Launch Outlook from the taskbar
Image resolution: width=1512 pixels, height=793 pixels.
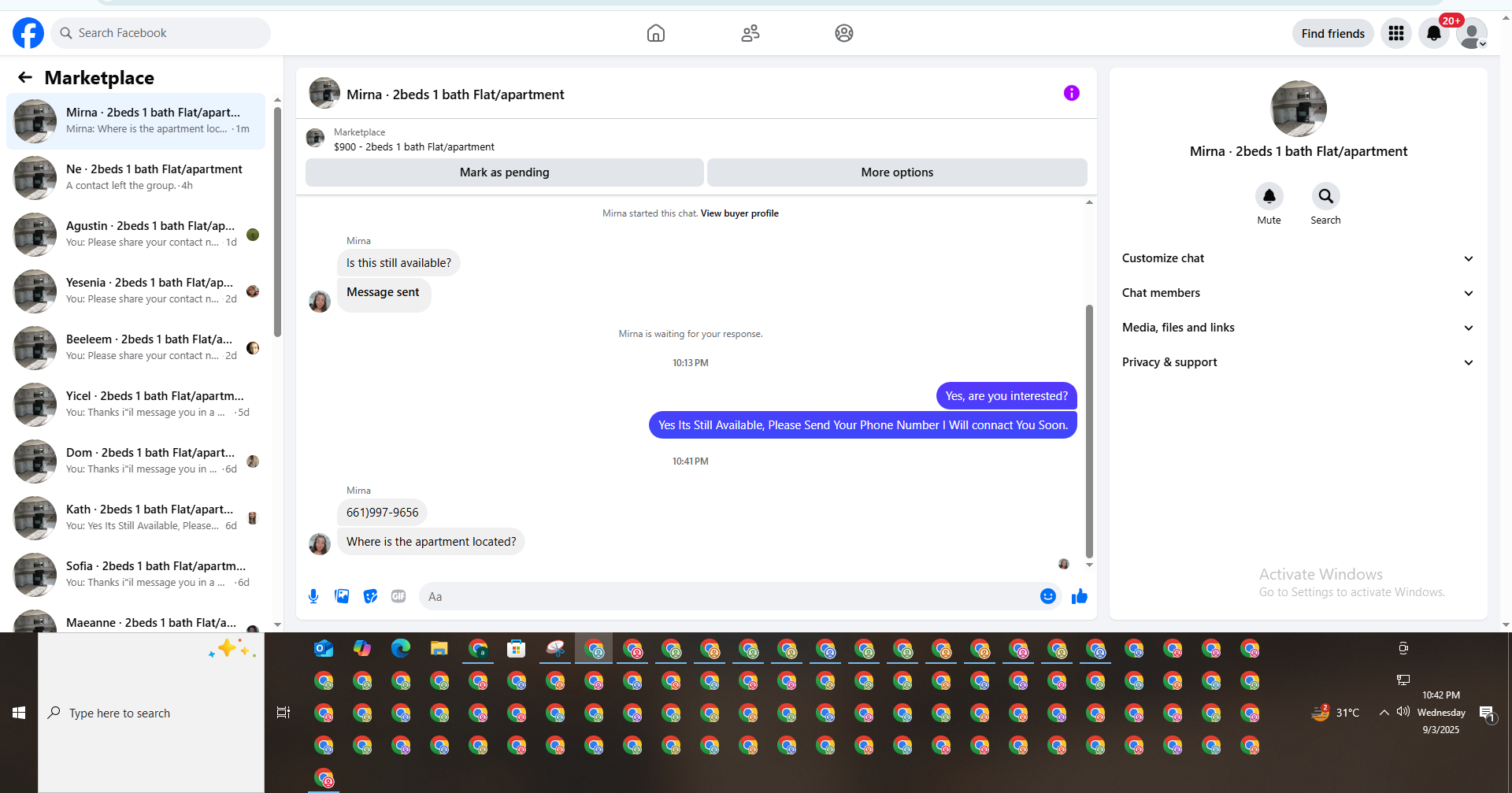(324, 649)
